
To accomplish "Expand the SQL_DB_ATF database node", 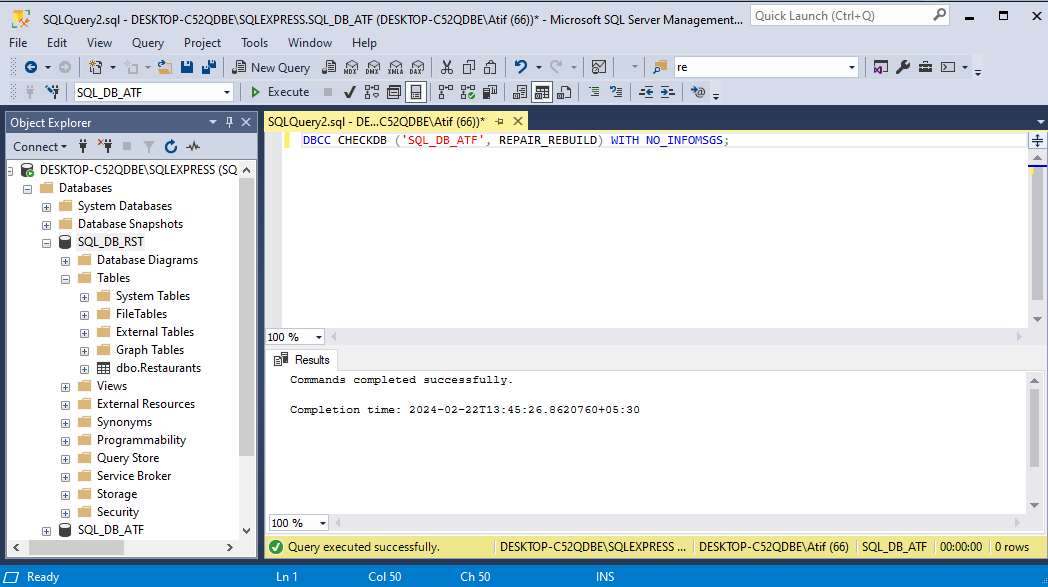I will point(46,531).
